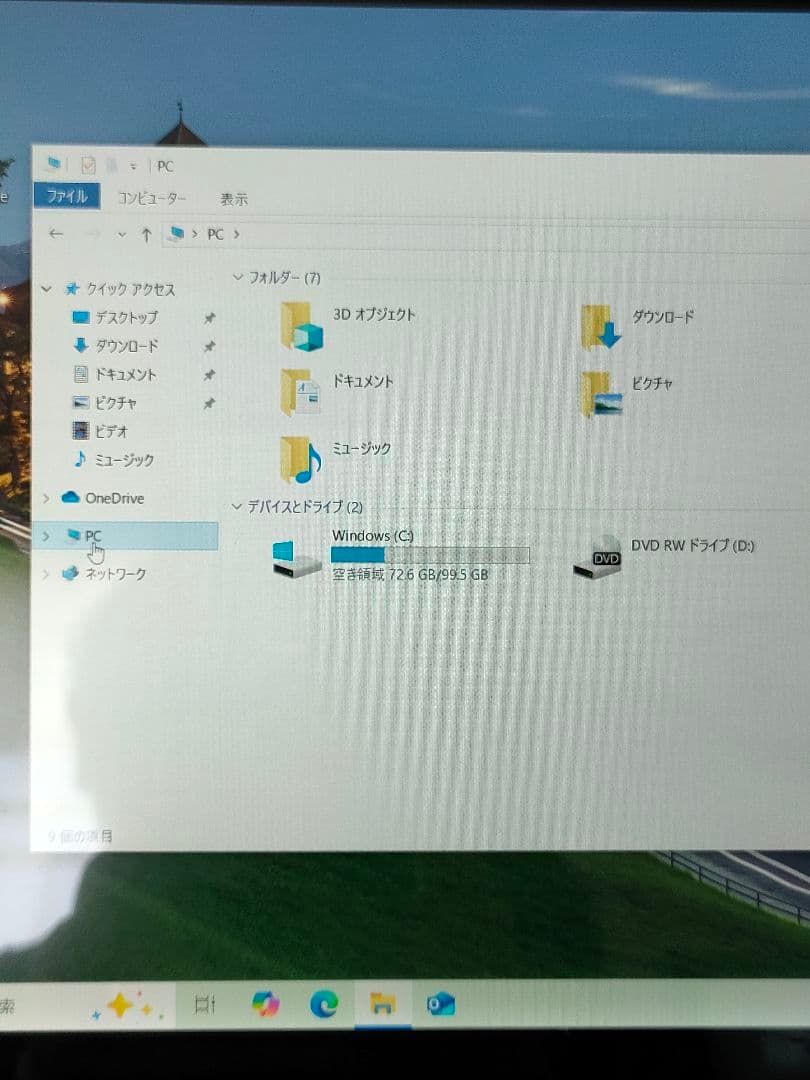Select ミュージック in navigation pane
810x1080 pixels.
click(x=124, y=460)
